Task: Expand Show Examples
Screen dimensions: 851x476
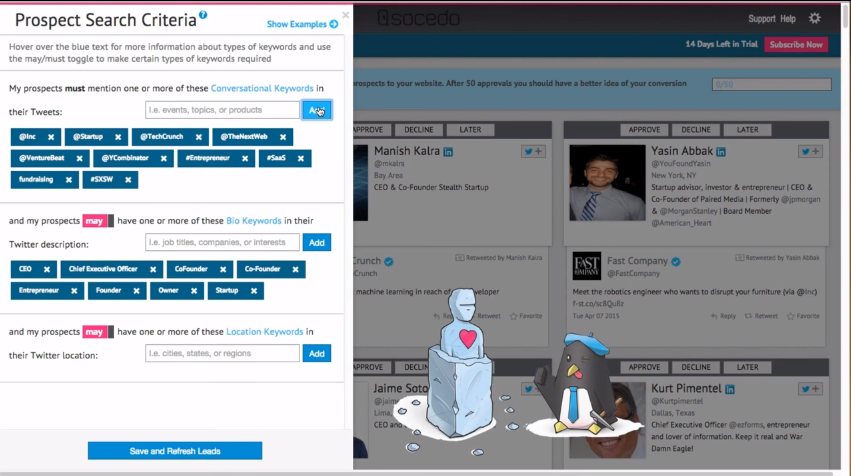Action: pos(302,24)
